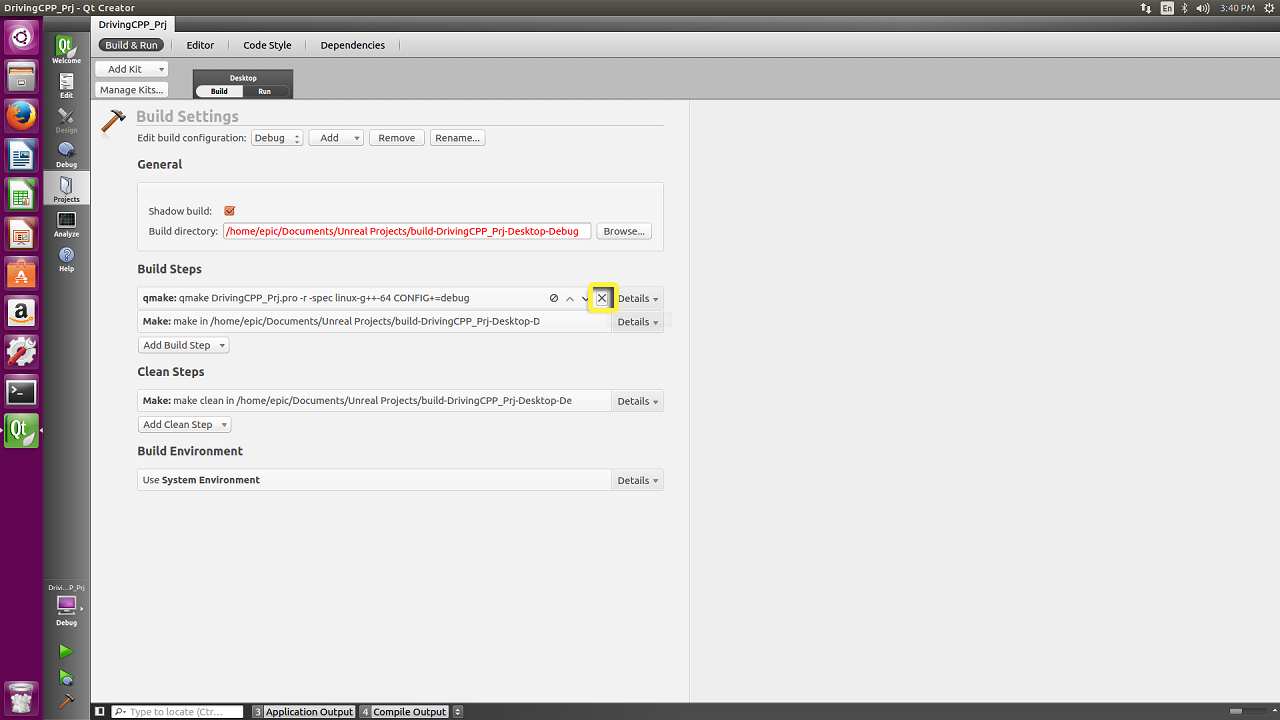Switch to the Code Style tab
The height and width of the screenshot is (720, 1280).
[x=267, y=45]
